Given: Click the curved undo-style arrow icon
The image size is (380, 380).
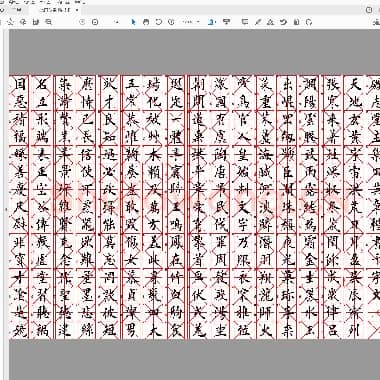Looking at the screenshot, I should [283, 22].
